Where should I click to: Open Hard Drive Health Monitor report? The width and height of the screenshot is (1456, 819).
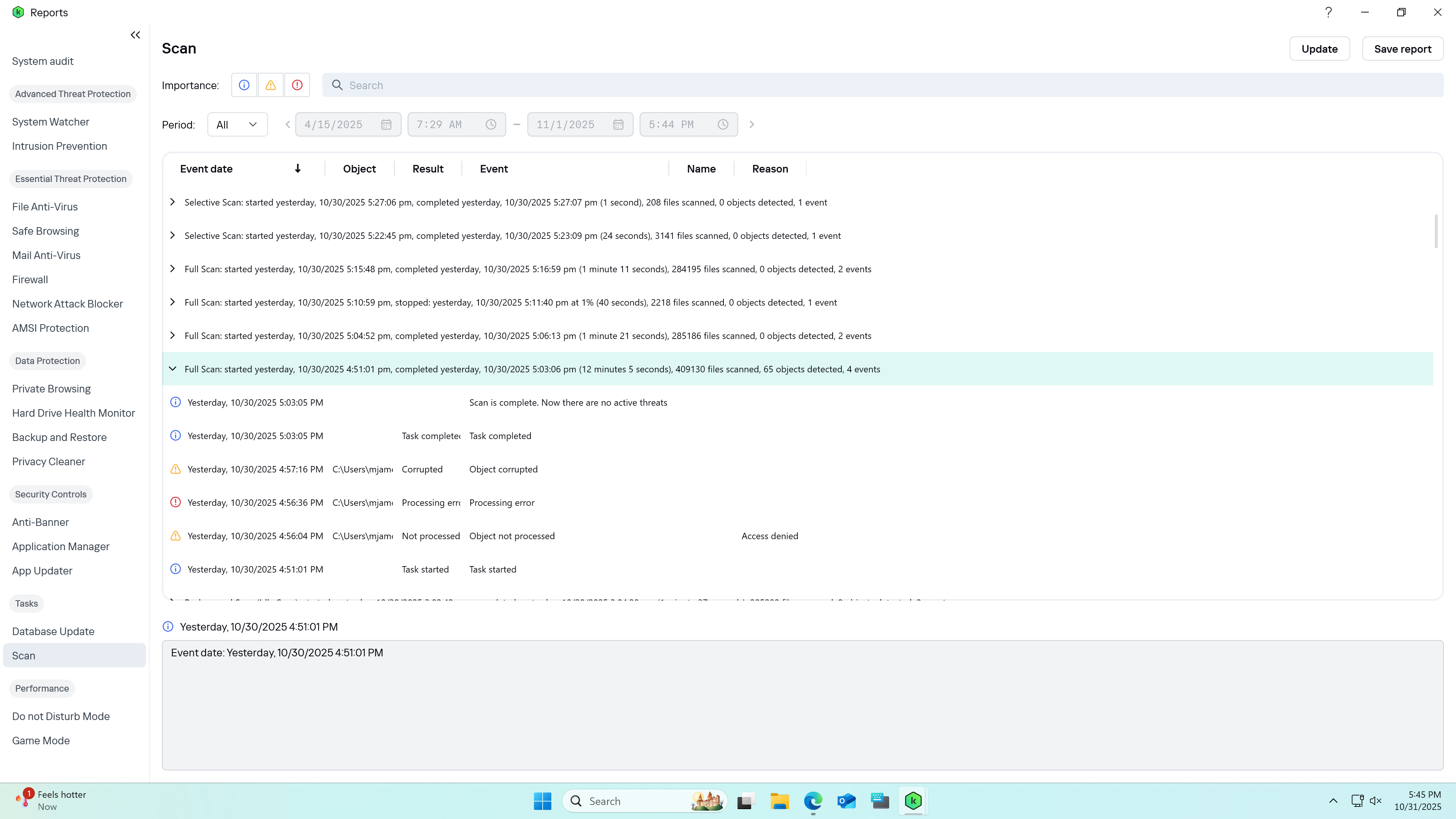tap(74, 413)
